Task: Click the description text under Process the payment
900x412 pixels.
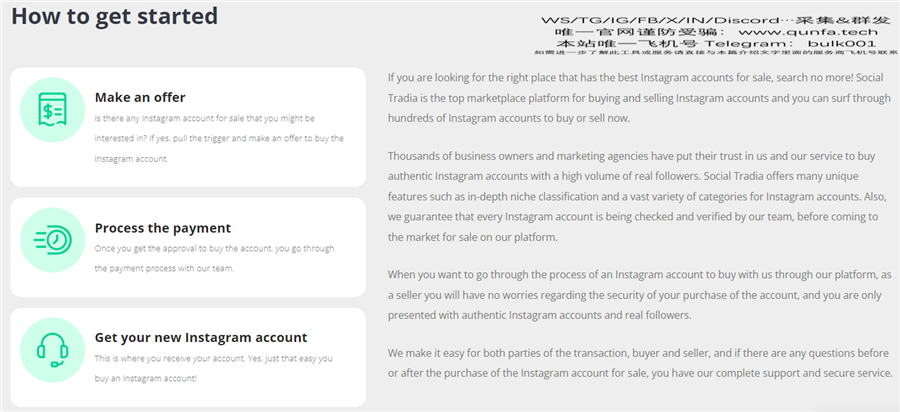Action: pos(214,258)
